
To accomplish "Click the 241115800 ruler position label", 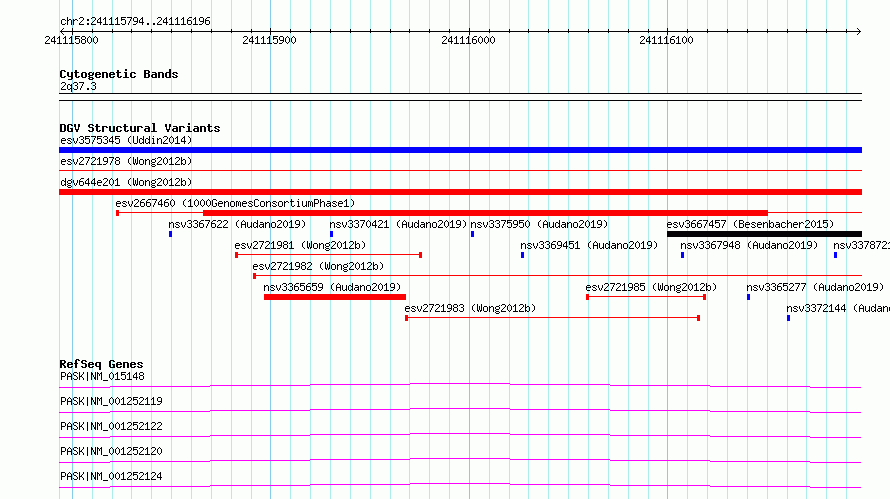I will tap(72, 40).
